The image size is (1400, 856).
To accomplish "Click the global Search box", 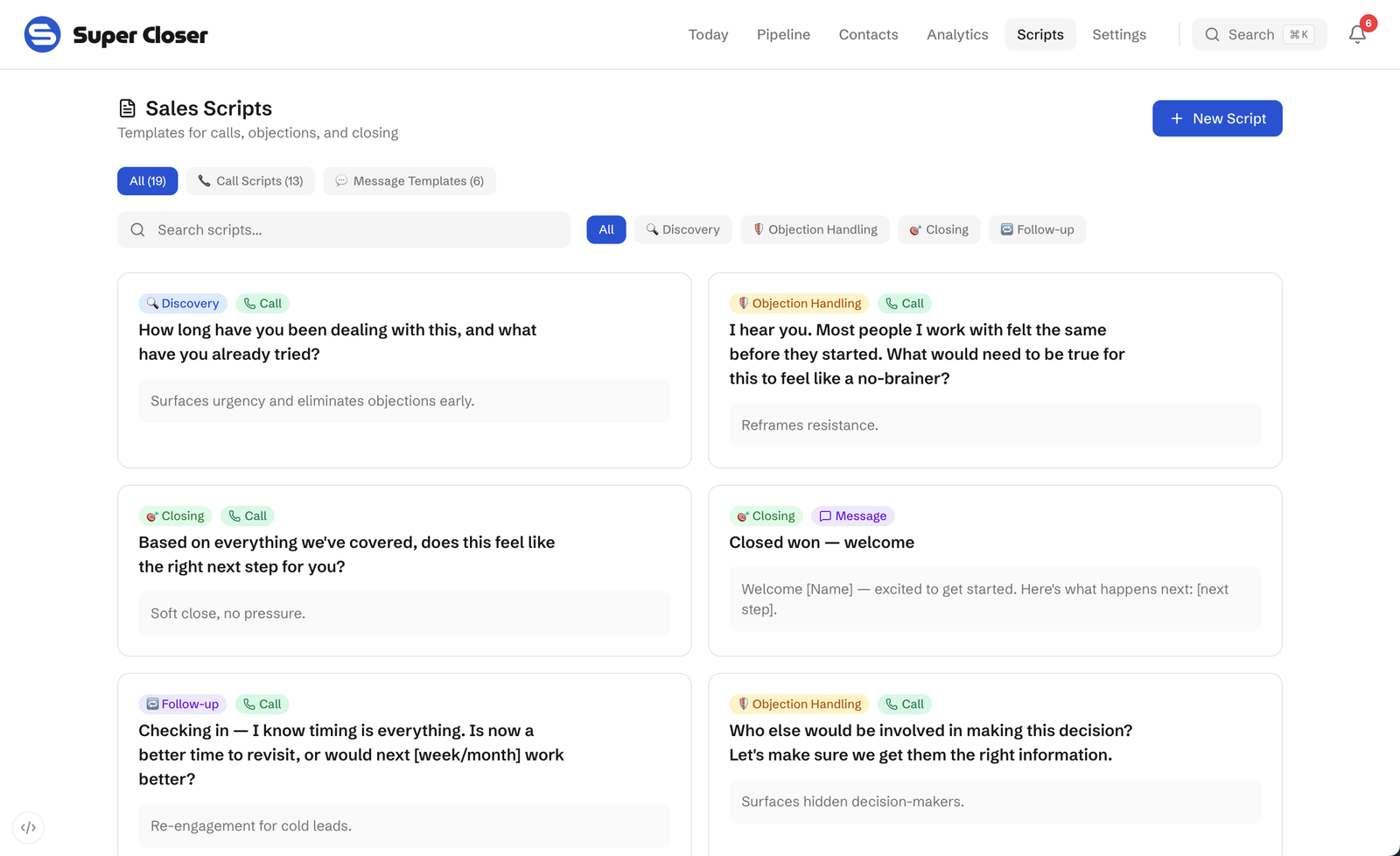I will click(x=1259, y=34).
